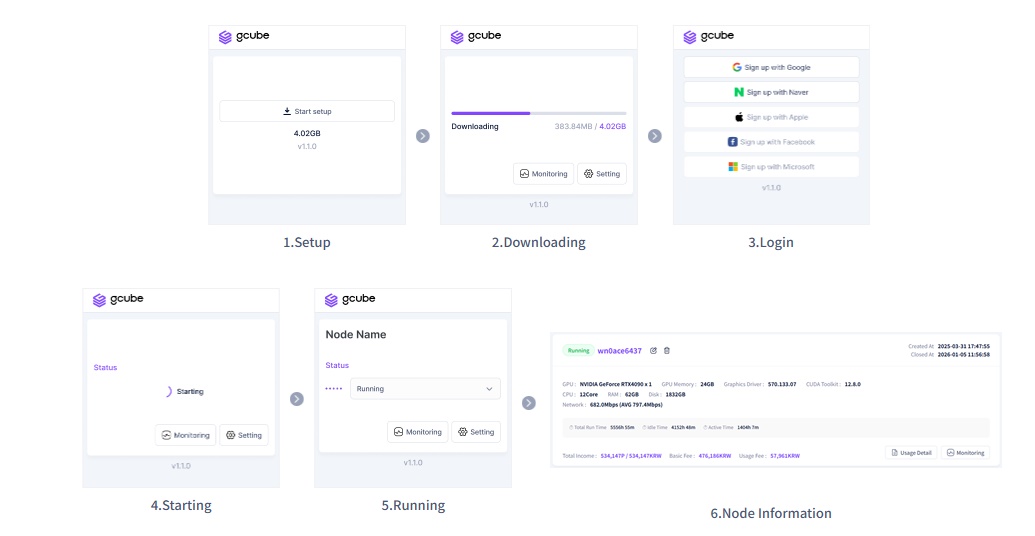1035x536 pixels.
Task: Click the gcube logo in the Starting panel
Action: point(117,300)
